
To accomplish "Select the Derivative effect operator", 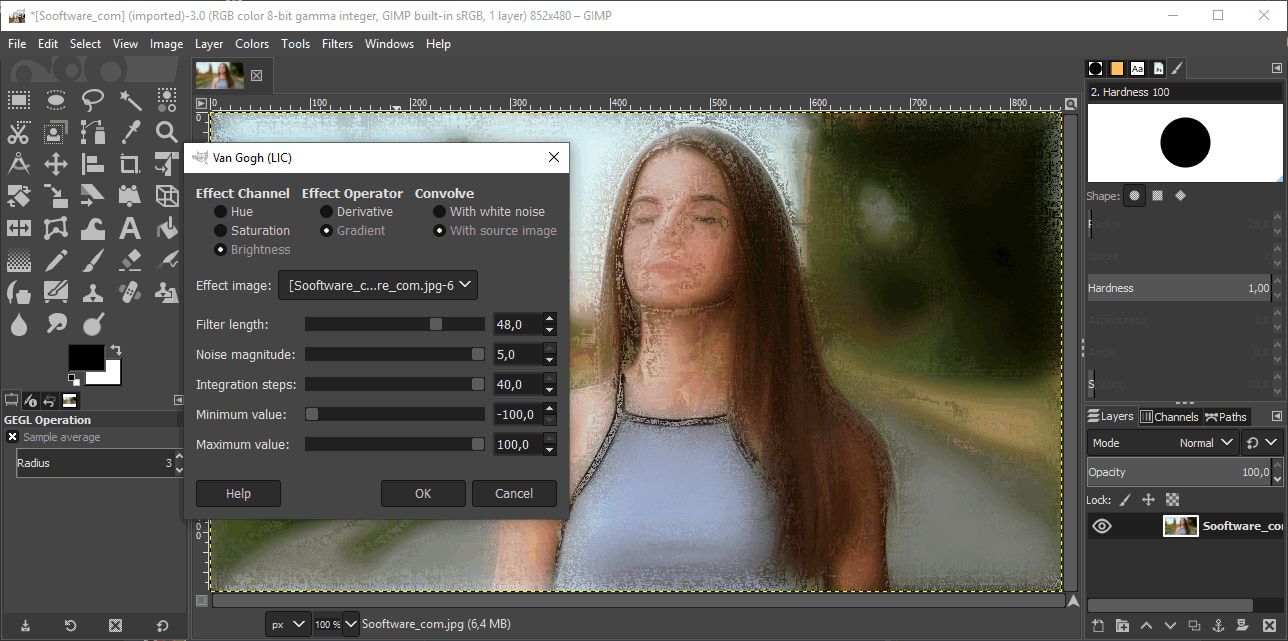I will coord(326,211).
